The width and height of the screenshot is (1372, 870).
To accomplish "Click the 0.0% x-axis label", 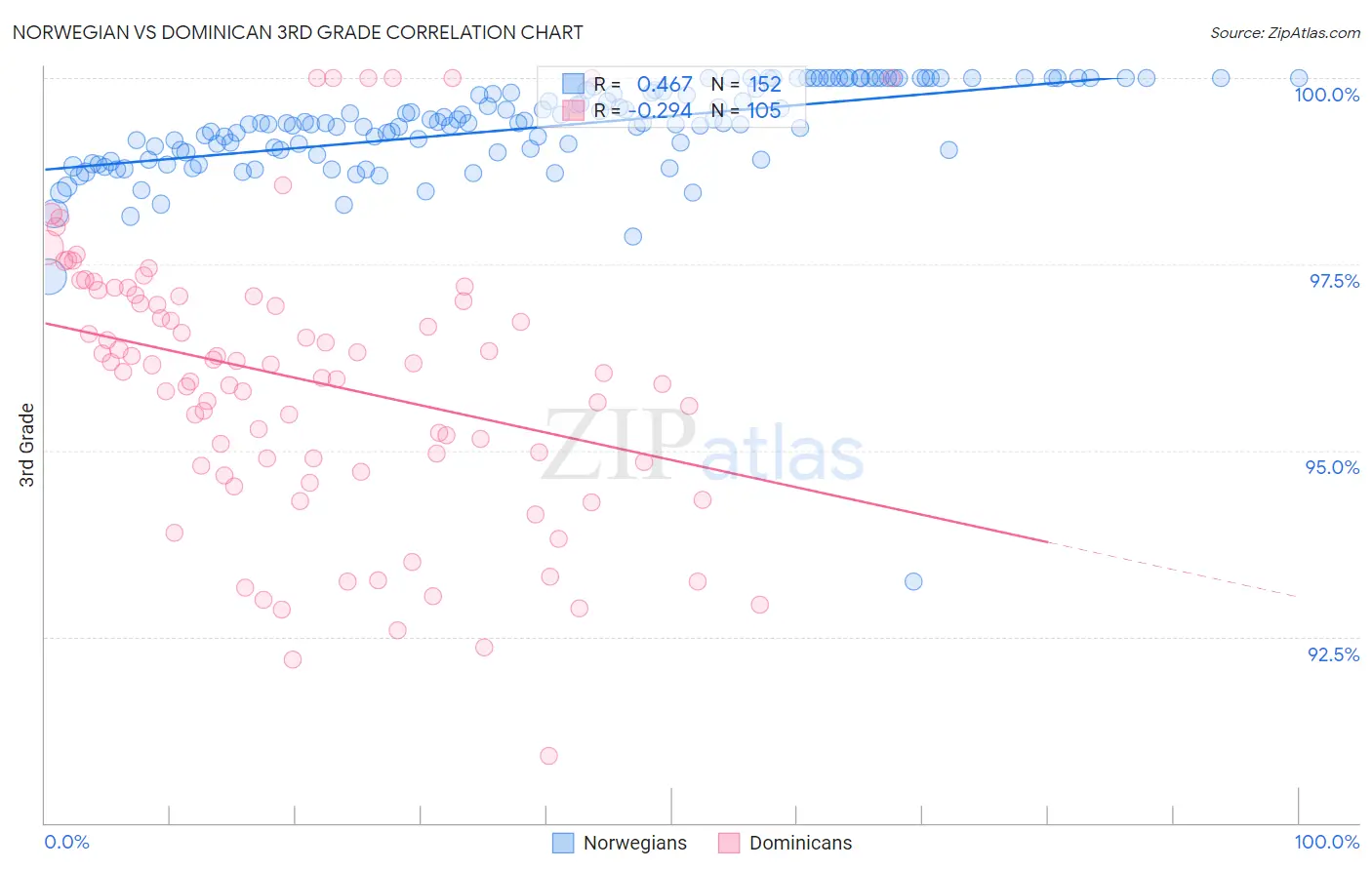I will pos(67,842).
